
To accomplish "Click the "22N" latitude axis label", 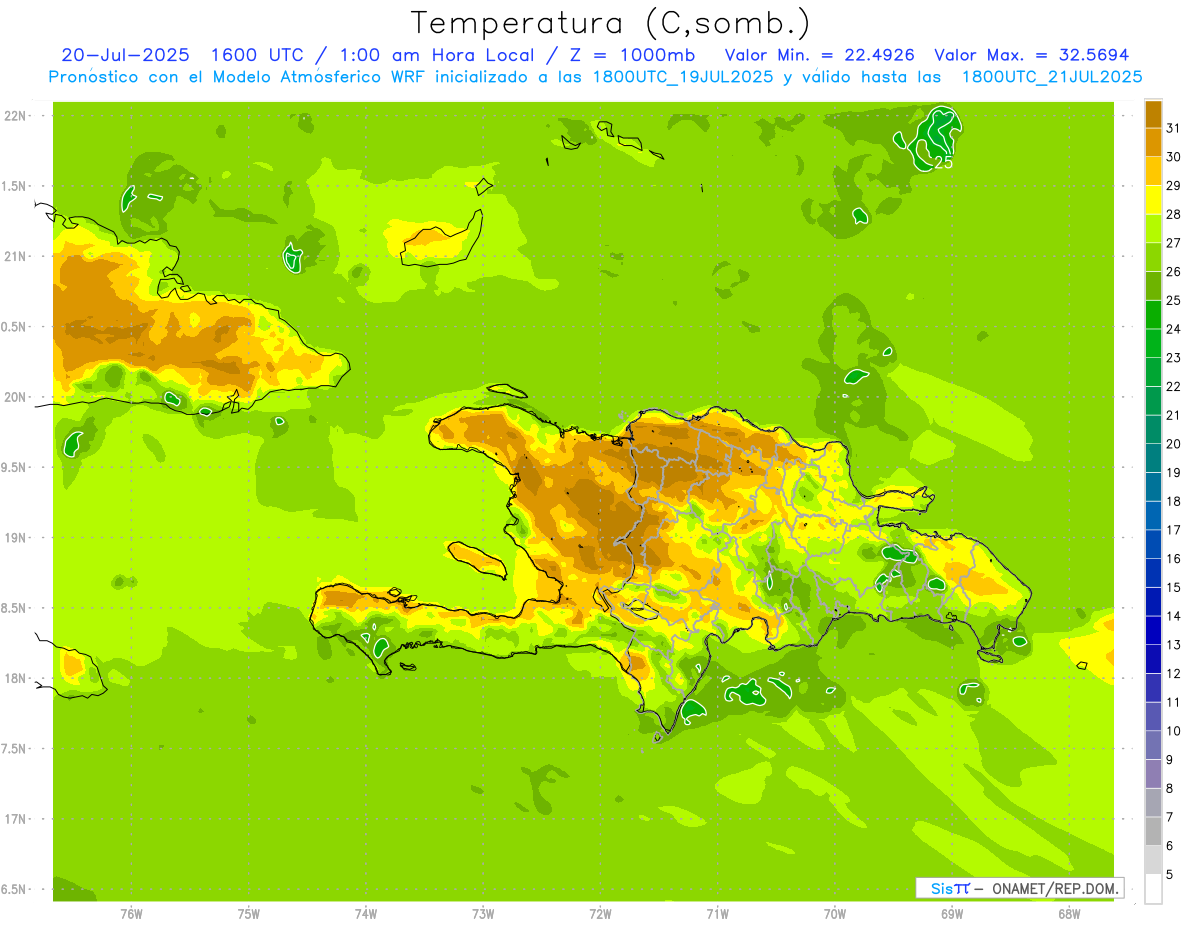I will click(x=16, y=116).
